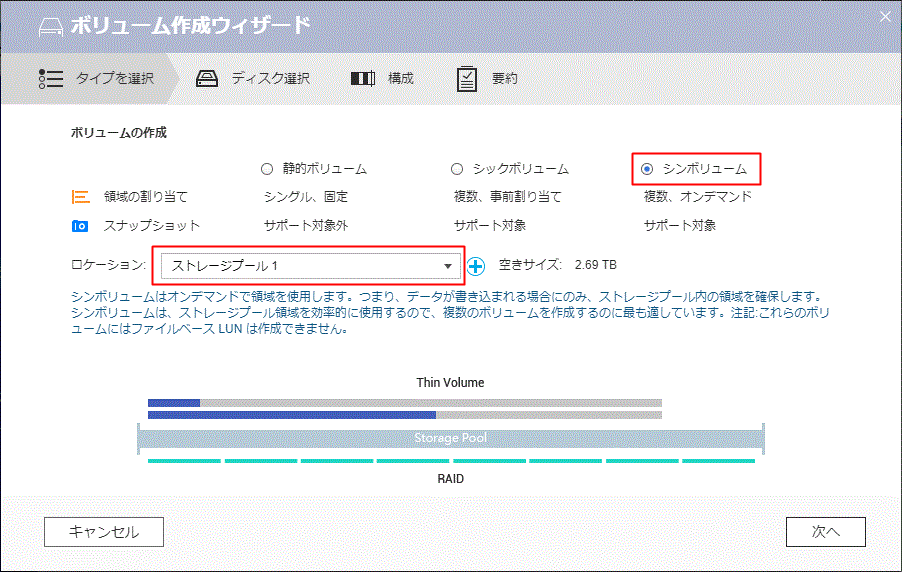Screen dimensions: 902x572
Task: Click the シングル、固定 text
Action: 306,197
